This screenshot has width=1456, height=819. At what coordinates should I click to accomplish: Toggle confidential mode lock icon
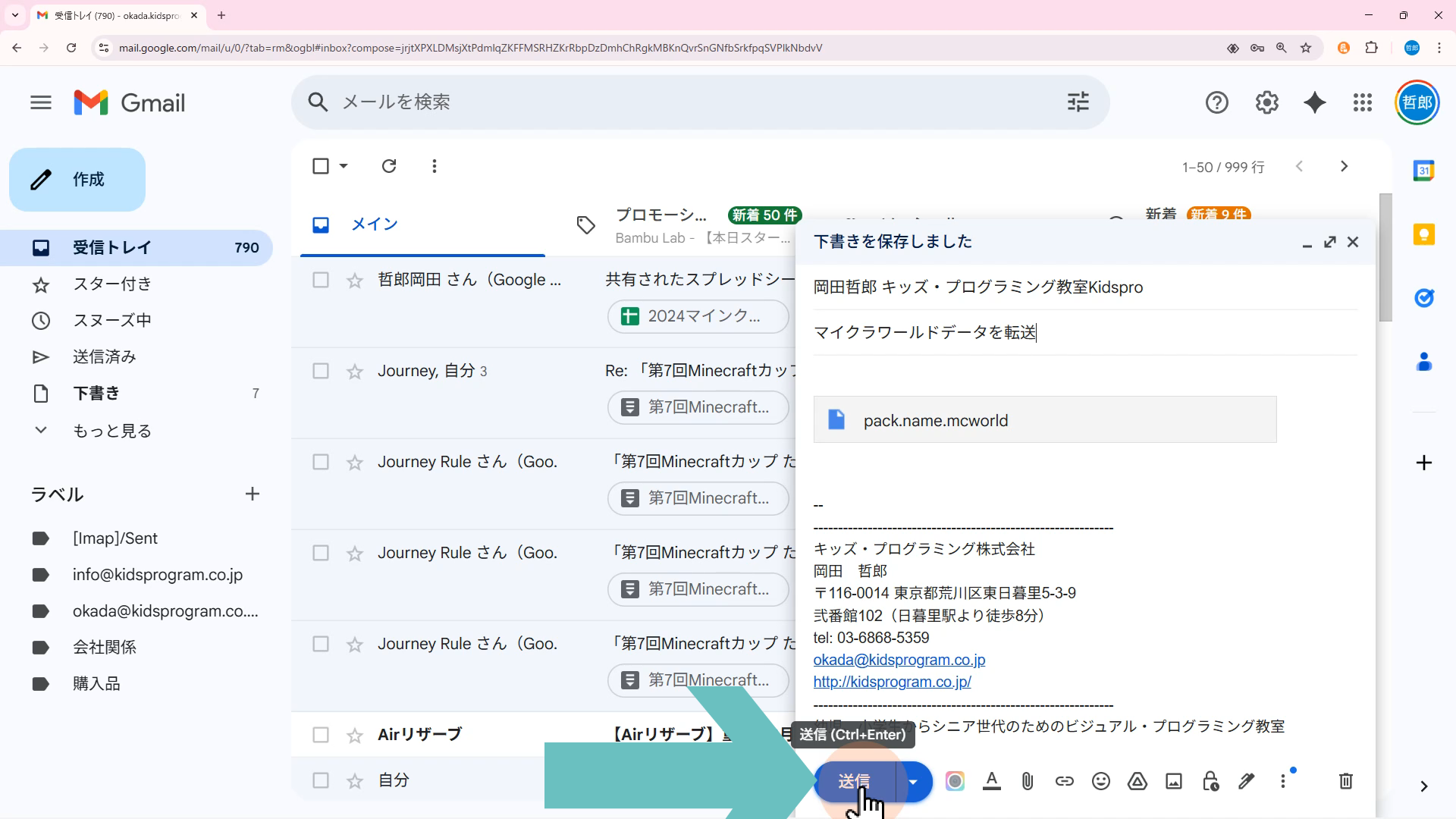(x=1210, y=781)
